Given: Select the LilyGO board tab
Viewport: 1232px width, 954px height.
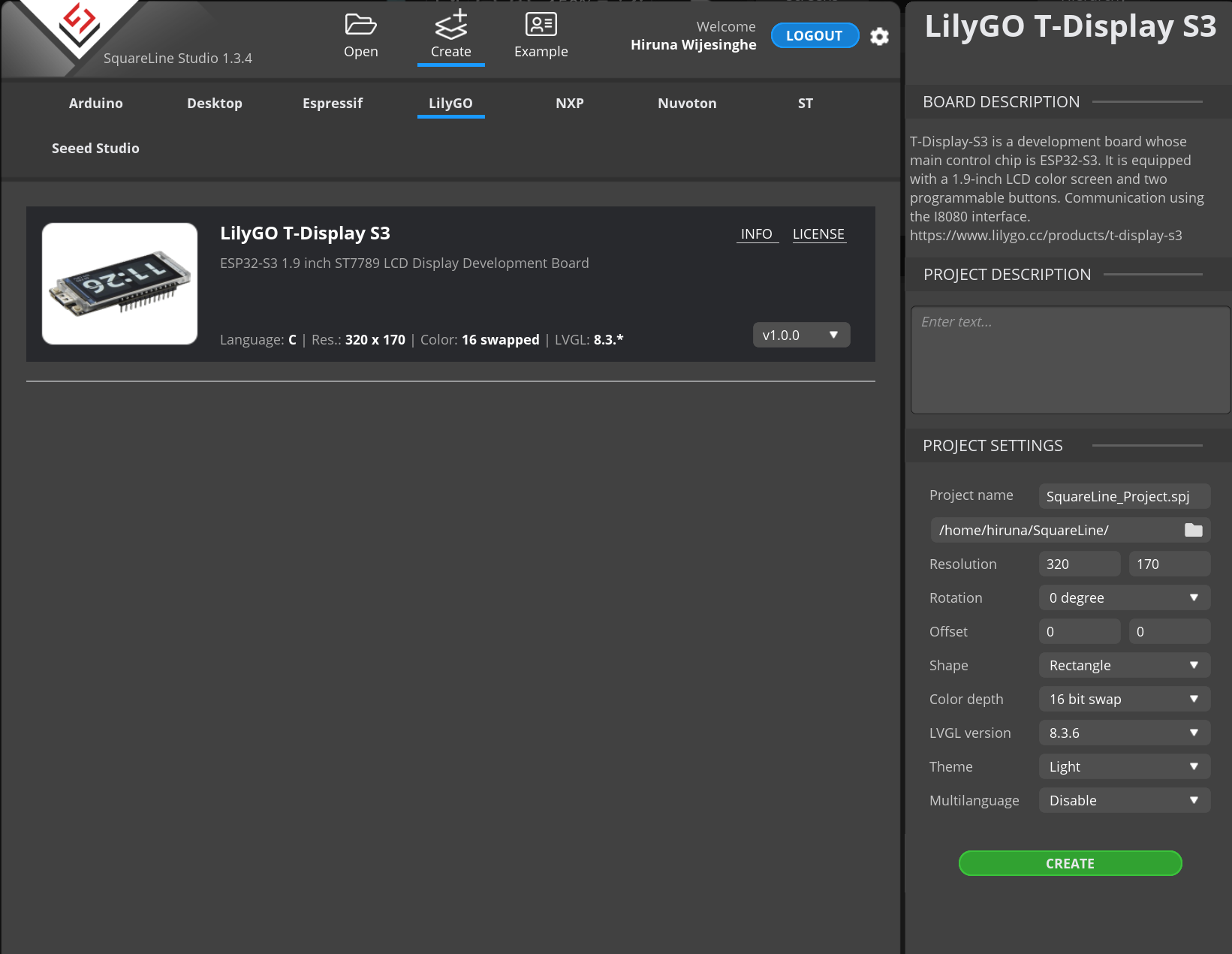Looking at the screenshot, I should [451, 104].
